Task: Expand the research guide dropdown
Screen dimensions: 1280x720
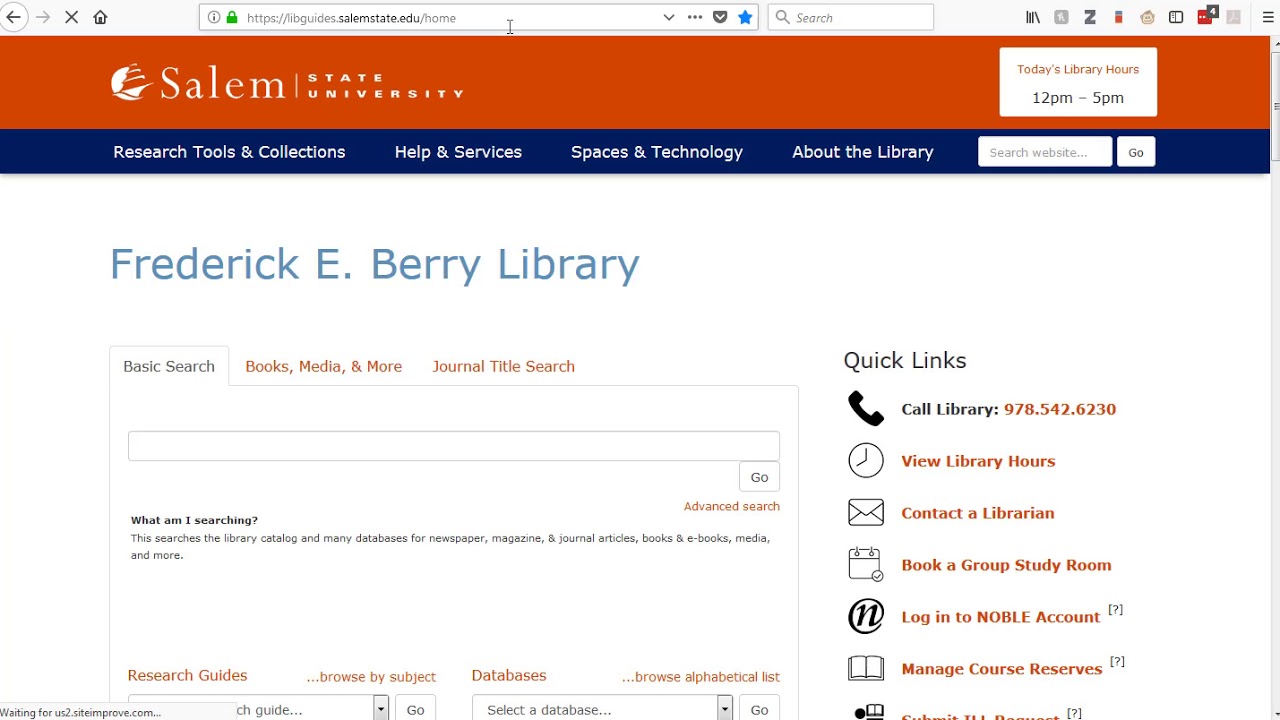Action: pos(381,709)
